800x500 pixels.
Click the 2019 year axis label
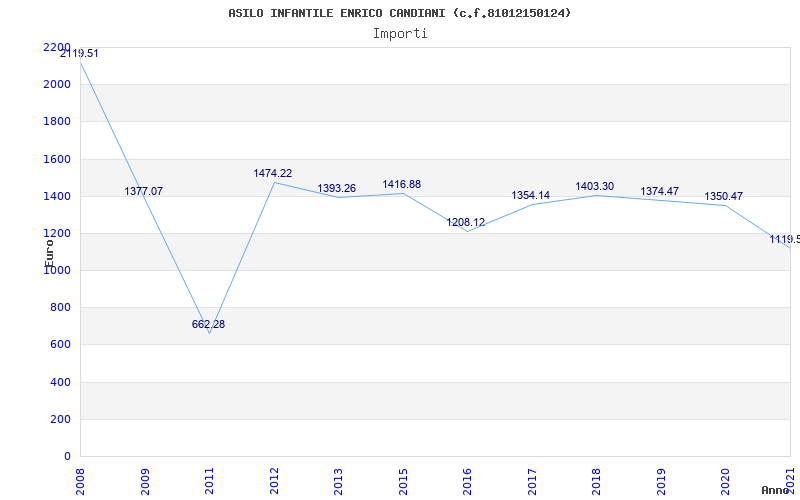[x=661, y=482]
